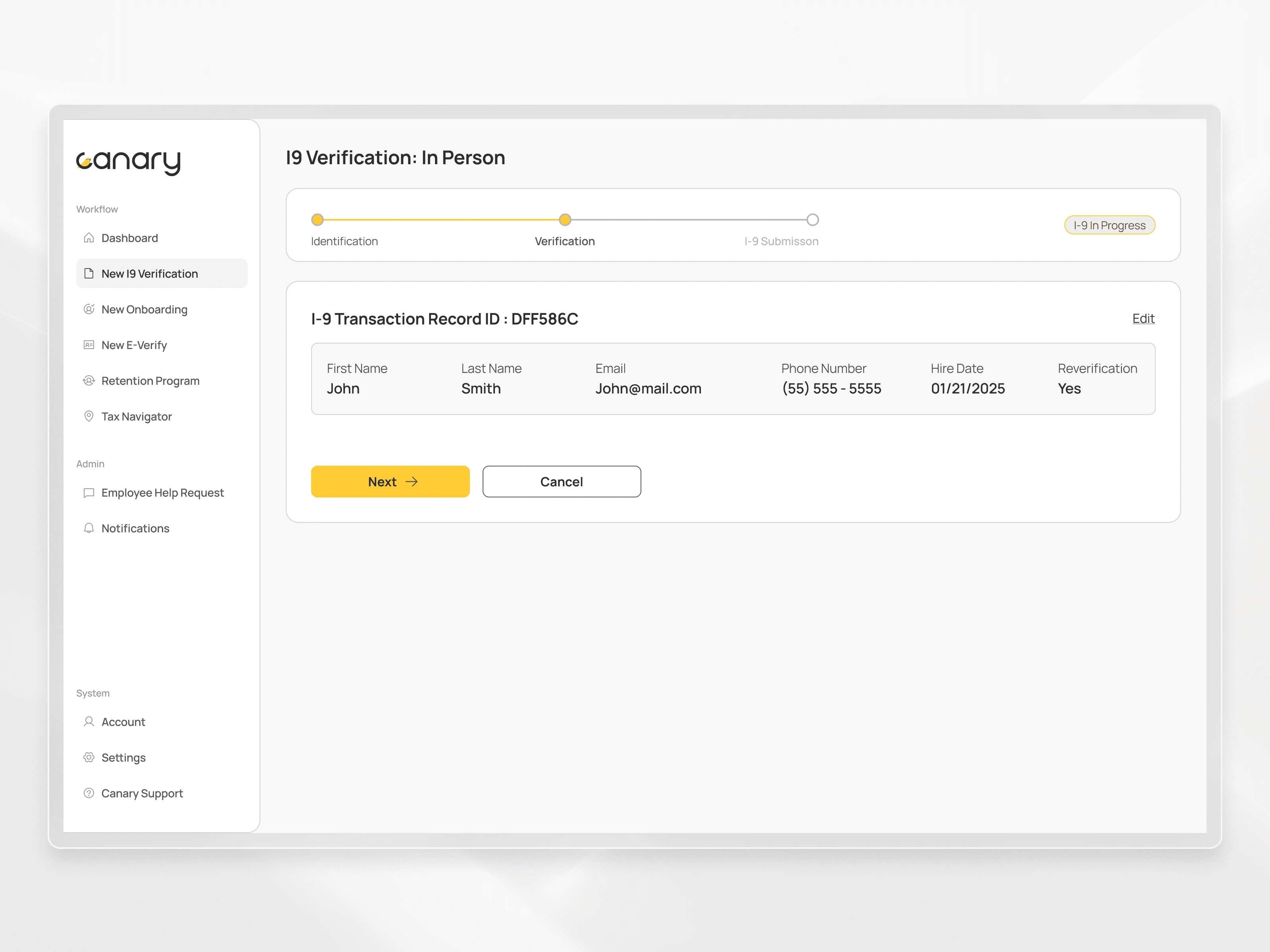Click the New I9 Verification document icon
Viewport: 1270px width, 952px height.
[89, 273]
